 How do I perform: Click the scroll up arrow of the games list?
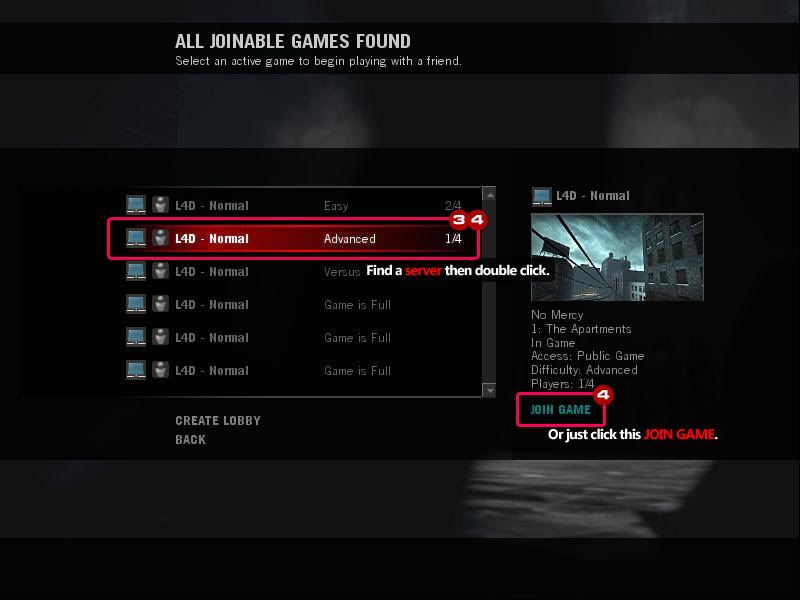[489, 194]
